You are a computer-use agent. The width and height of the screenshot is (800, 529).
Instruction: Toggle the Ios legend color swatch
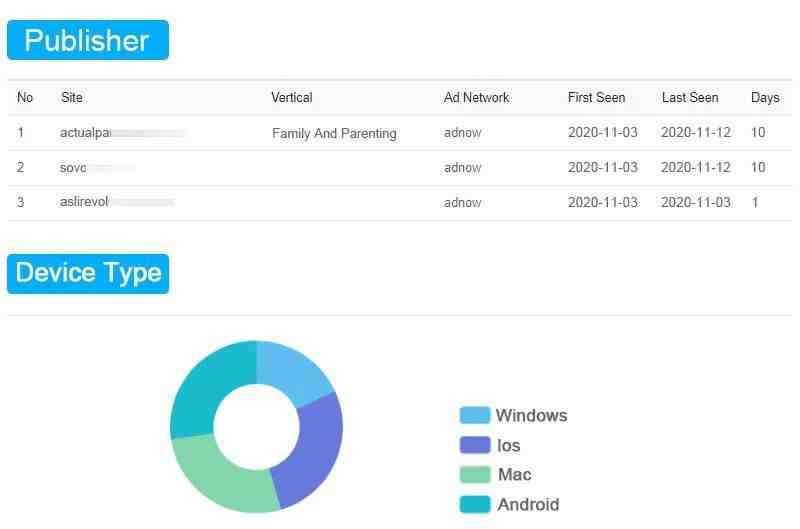coord(474,445)
